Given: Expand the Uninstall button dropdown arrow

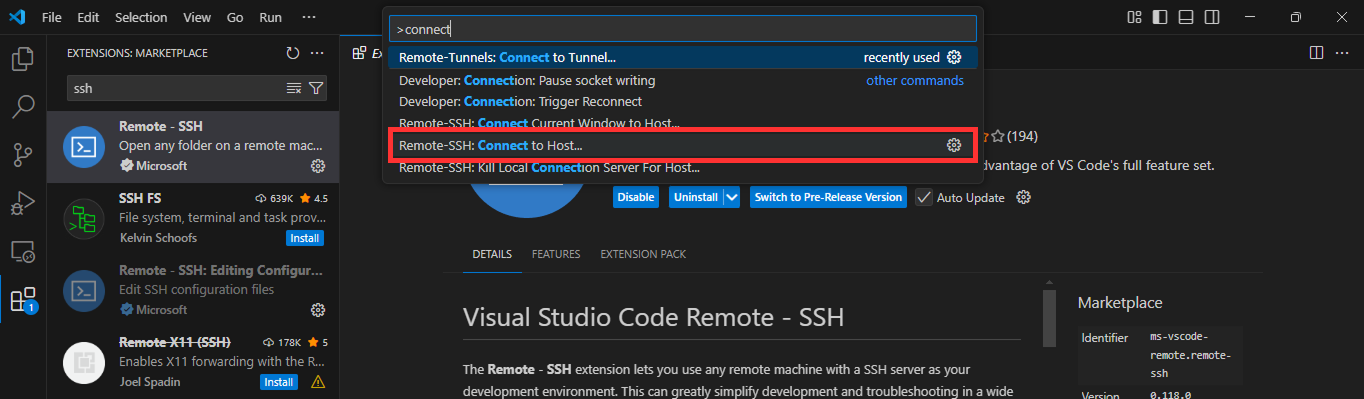Looking at the screenshot, I should (x=732, y=197).
